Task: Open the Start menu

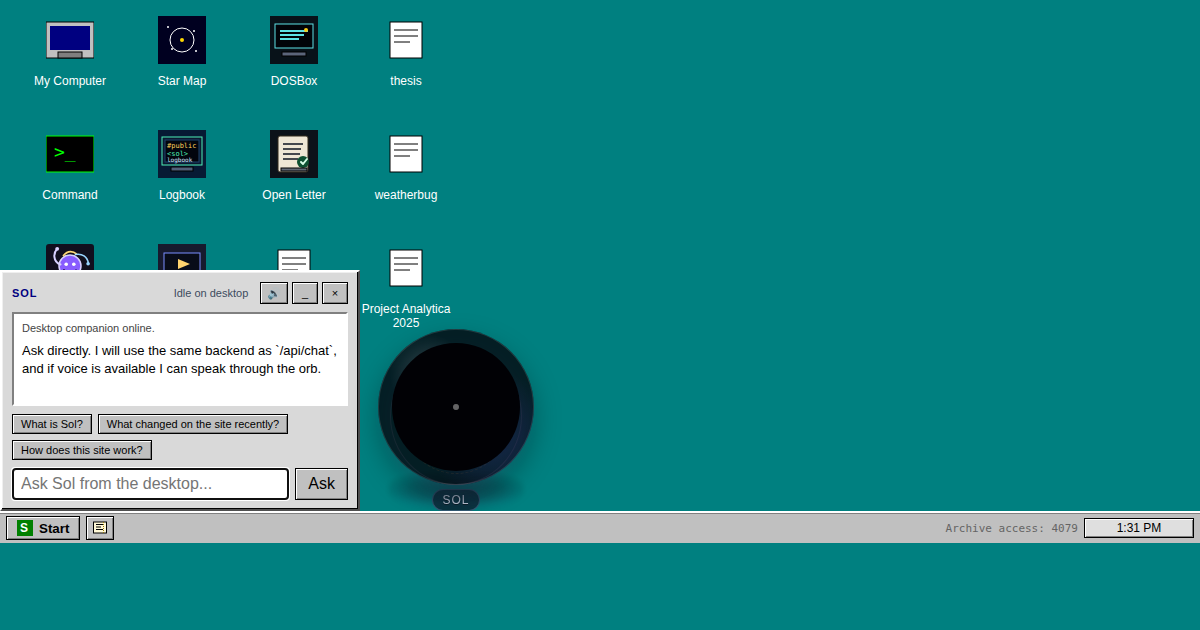Action: click(43, 528)
